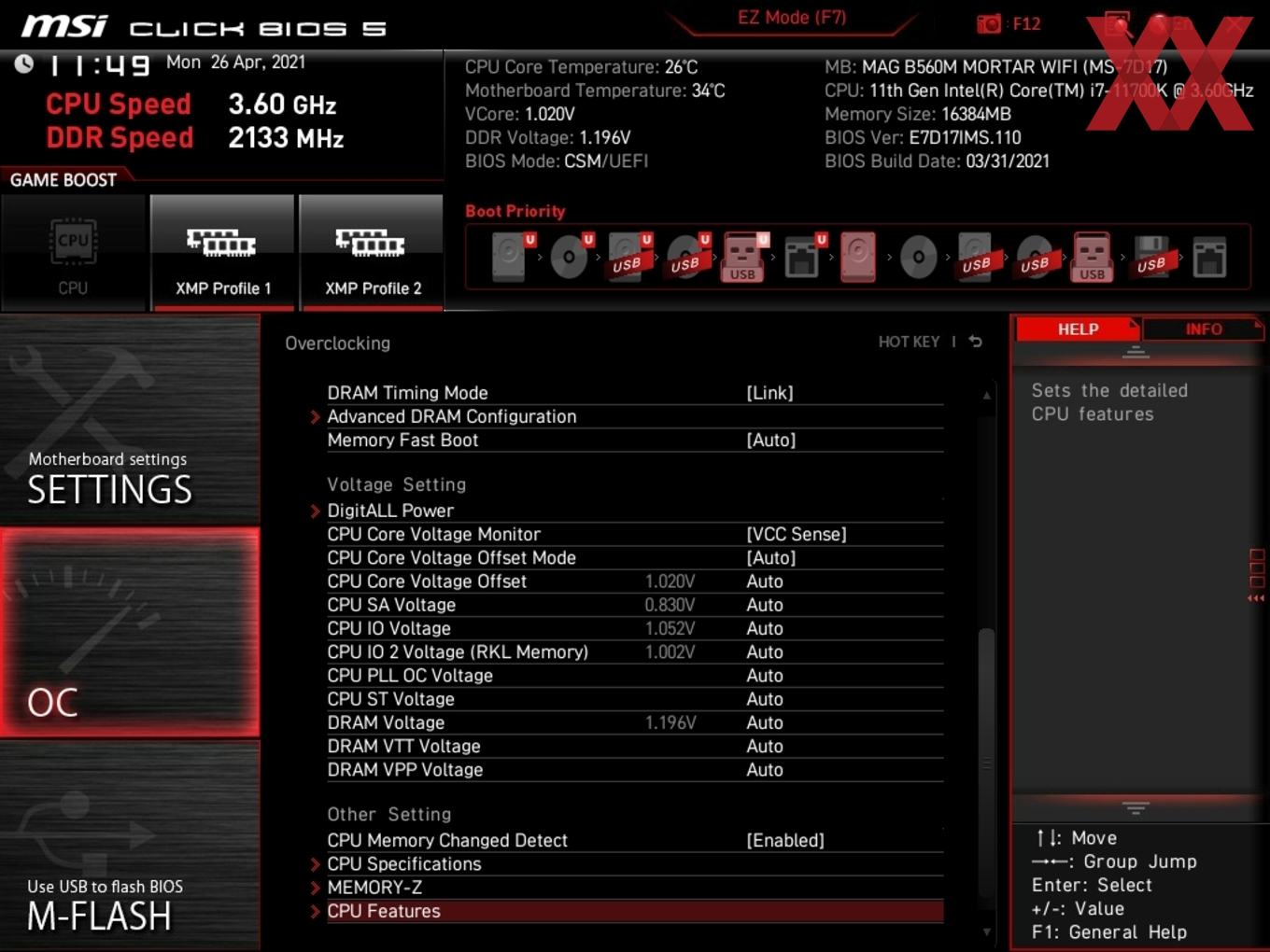Click the 'DDR Speed 2133 MHz' readout

tap(195, 138)
